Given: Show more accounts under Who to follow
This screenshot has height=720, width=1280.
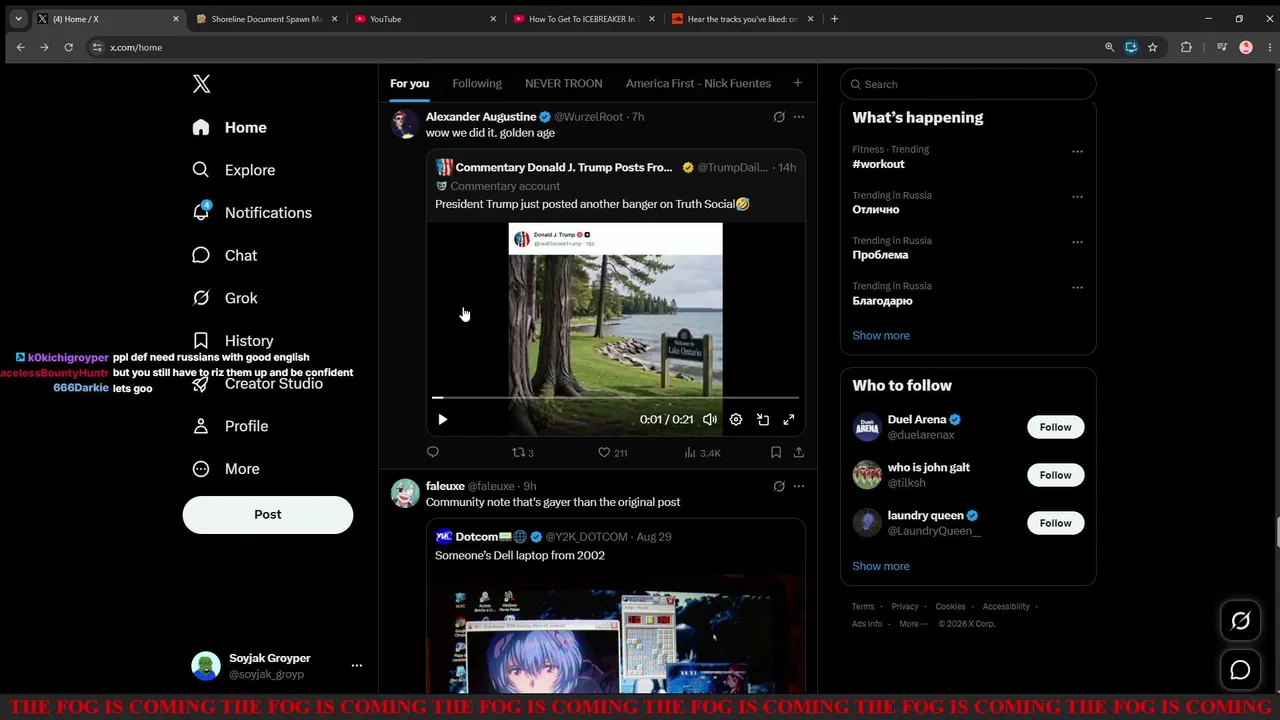Looking at the screenshot, I should coord(881,566).
